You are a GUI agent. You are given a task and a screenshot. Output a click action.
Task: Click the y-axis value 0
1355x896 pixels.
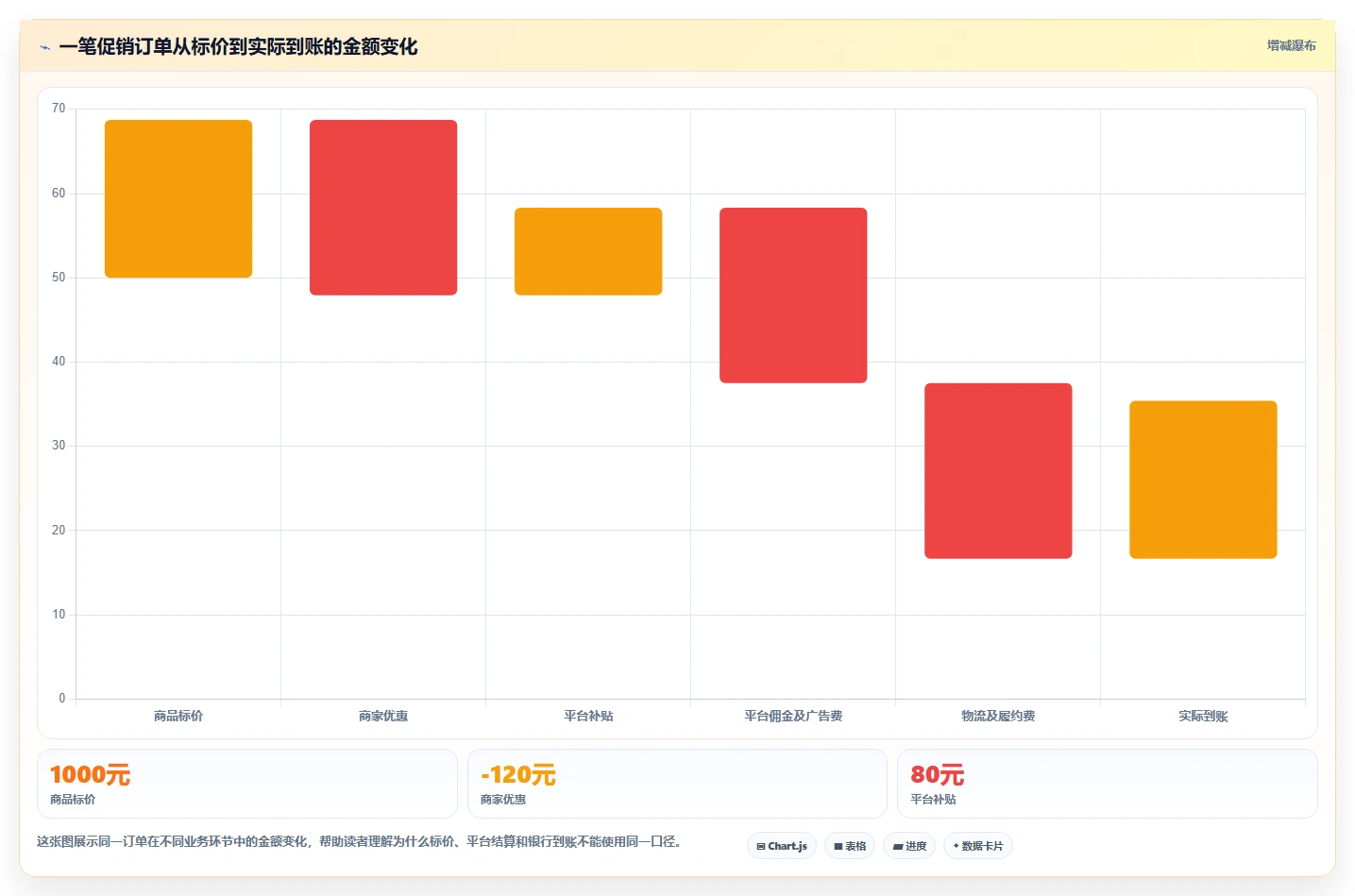[62, 699]
